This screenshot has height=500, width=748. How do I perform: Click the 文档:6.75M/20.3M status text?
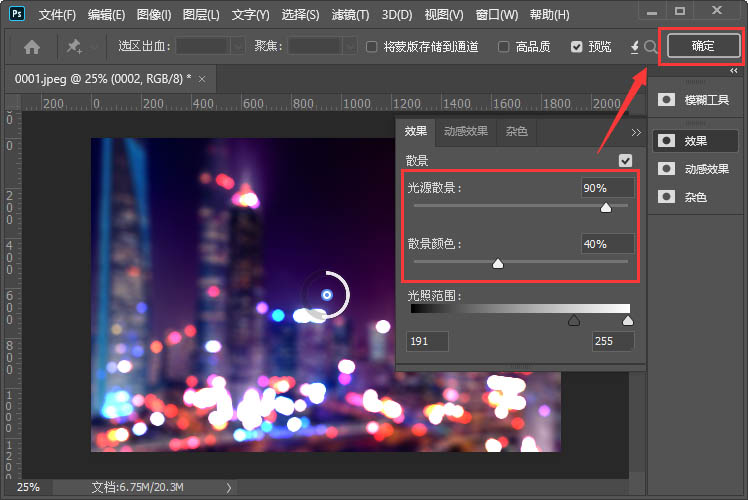[x=137, y=488]
